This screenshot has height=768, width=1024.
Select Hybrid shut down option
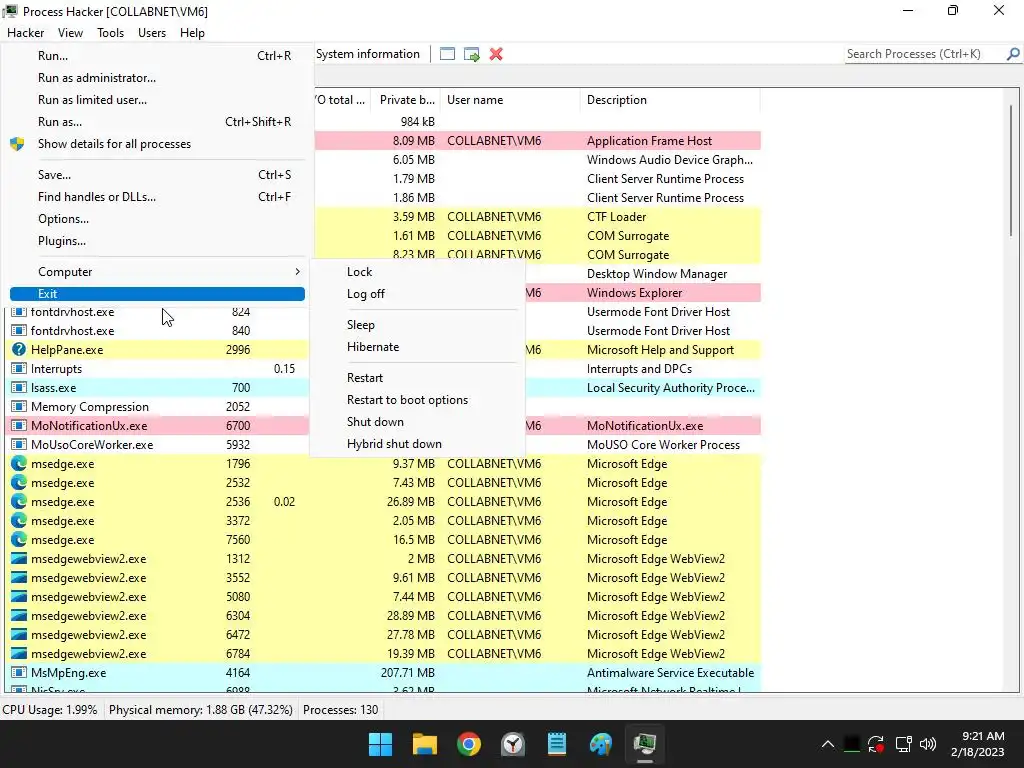coord(417,444)
